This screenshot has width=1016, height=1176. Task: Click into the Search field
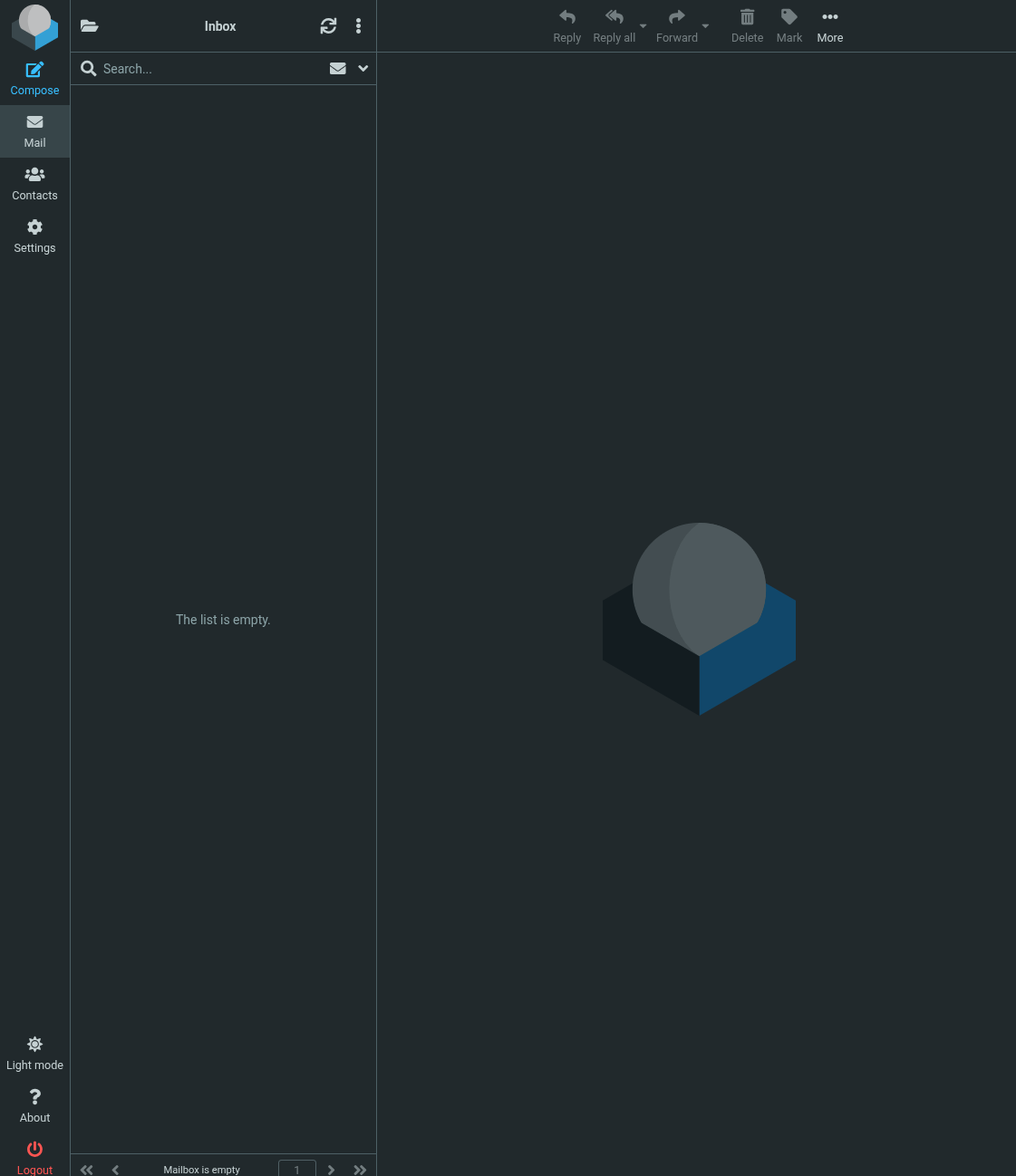coord(208,69)
